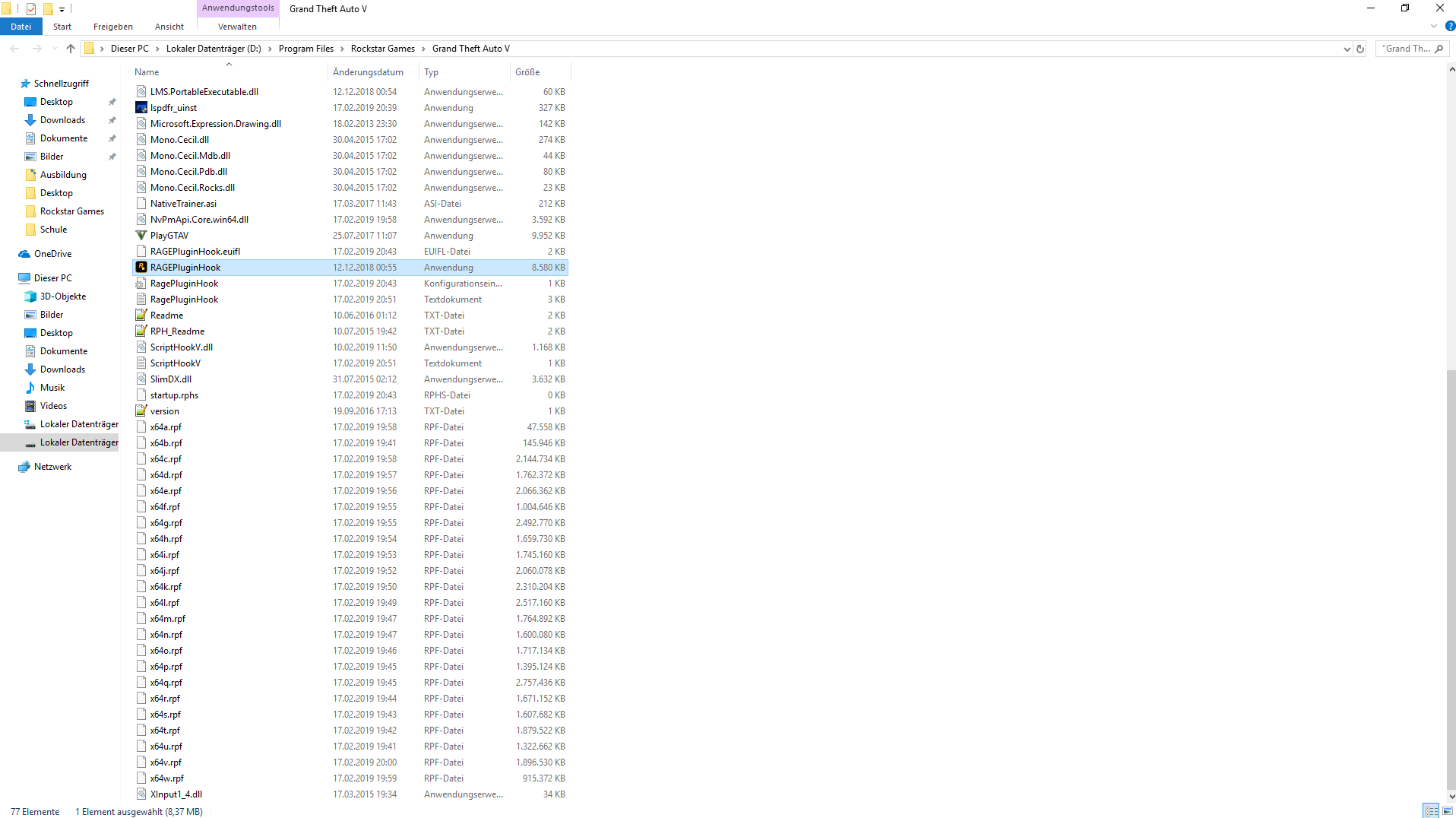
Task: Click the vertical scrollbar up arrow
Action: [x=1451, y=70]
